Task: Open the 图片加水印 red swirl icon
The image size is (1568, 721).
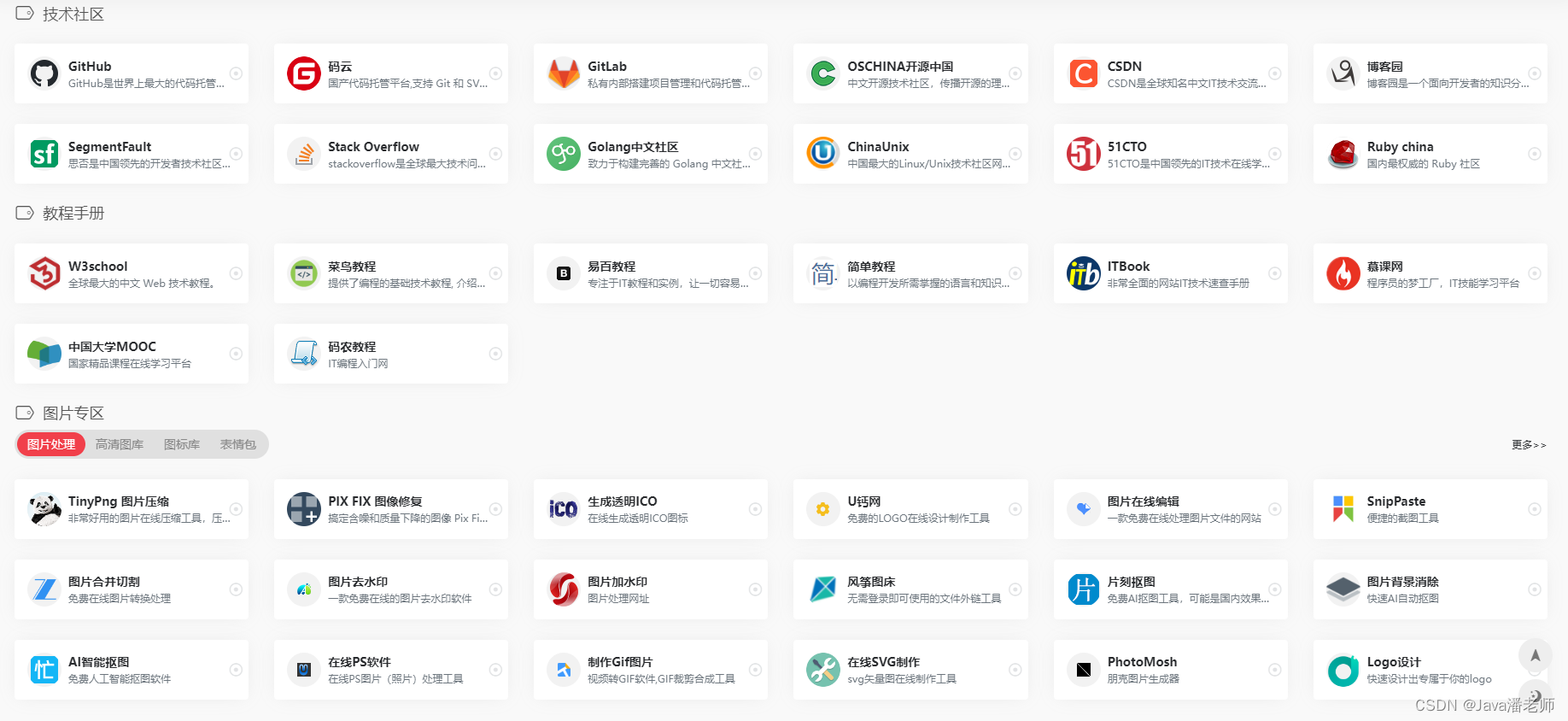Action: (564, 589)
